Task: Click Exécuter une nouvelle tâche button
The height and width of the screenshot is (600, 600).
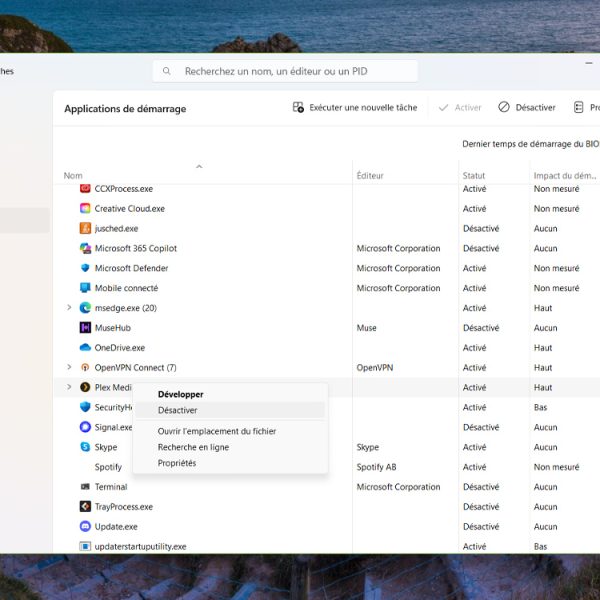Action: (x=355, y=108)
